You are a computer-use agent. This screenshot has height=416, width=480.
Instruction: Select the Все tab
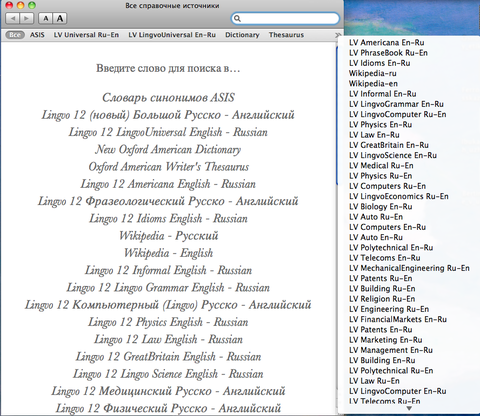click(x=15, y=35)
